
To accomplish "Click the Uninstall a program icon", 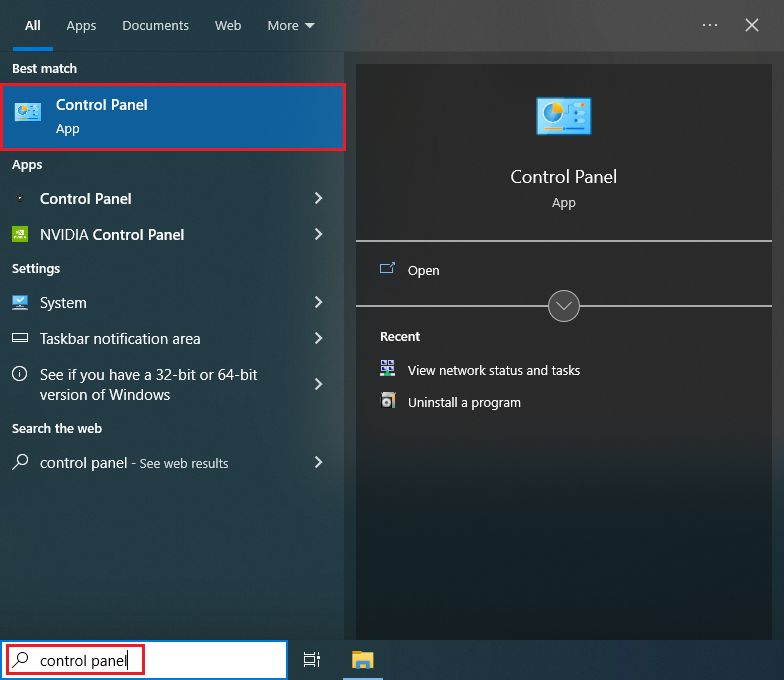I will [388, 402].
